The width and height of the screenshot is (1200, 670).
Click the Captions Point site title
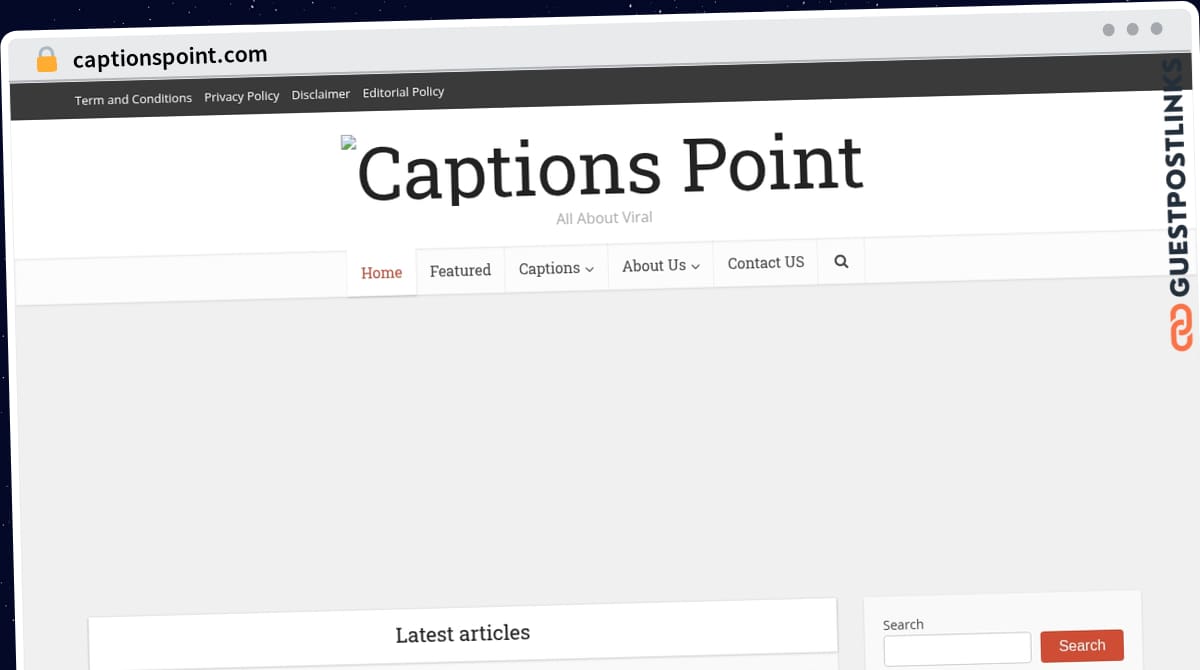point(609,168)
